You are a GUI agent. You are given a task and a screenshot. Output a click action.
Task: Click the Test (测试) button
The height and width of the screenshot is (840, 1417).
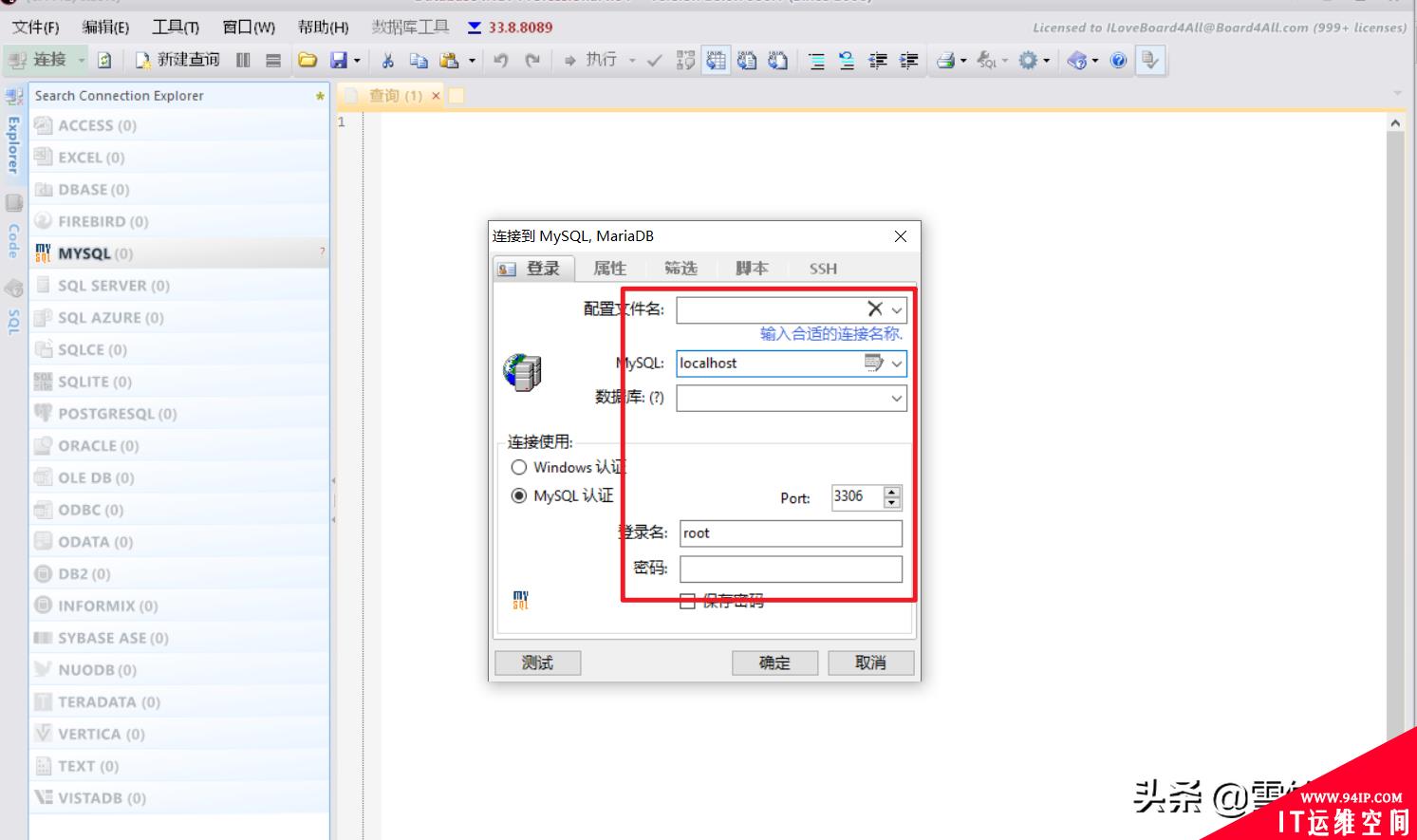pos(537,663)
